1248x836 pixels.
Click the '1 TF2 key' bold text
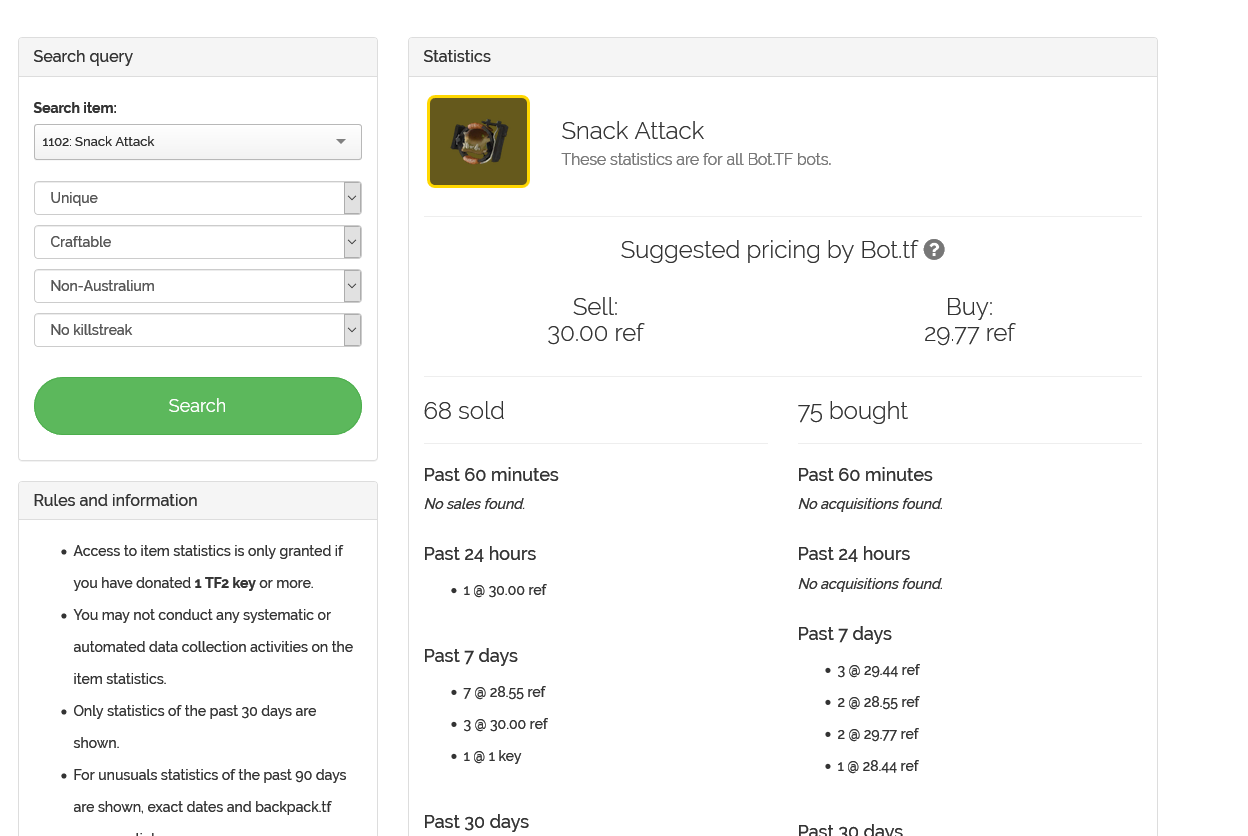(225, 583)
